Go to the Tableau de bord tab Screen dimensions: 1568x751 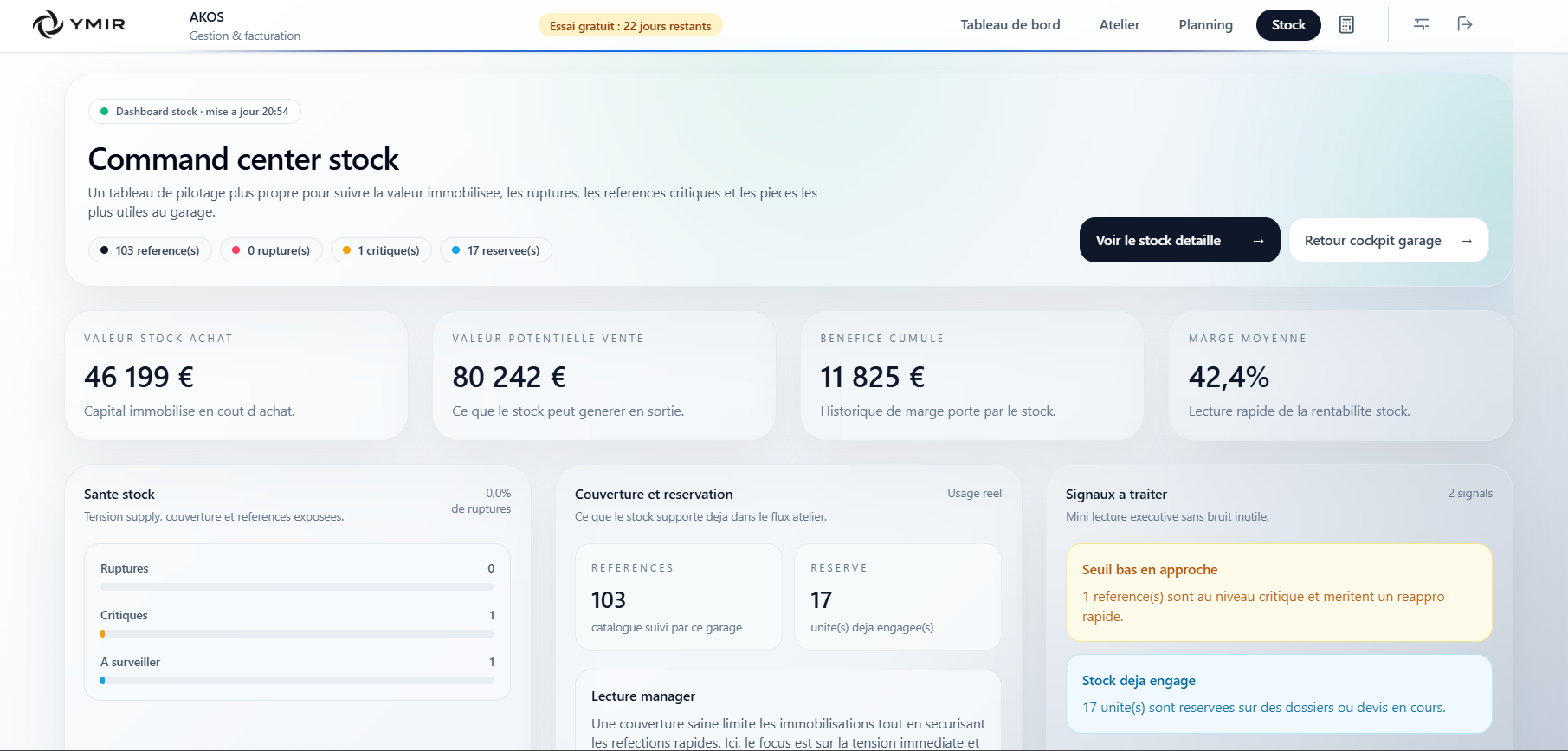[x=1010, y=24]
